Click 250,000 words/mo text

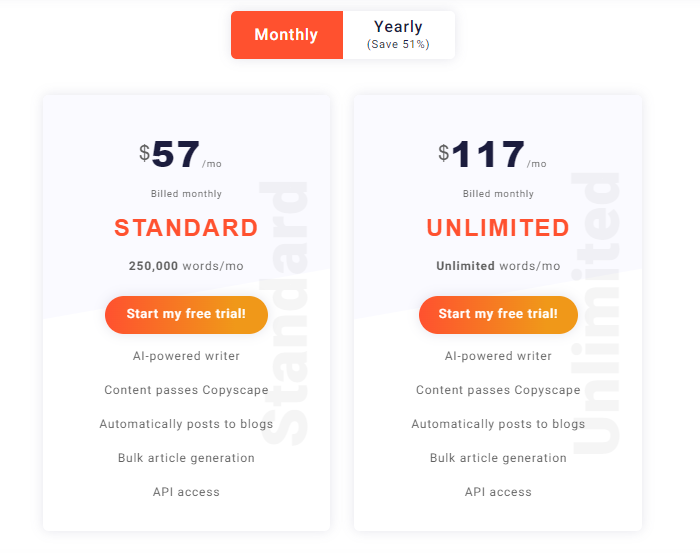point(186,266)
